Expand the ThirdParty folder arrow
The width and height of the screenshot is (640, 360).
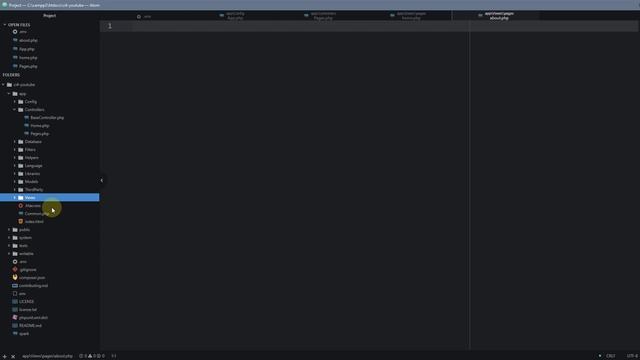[15, 190]
